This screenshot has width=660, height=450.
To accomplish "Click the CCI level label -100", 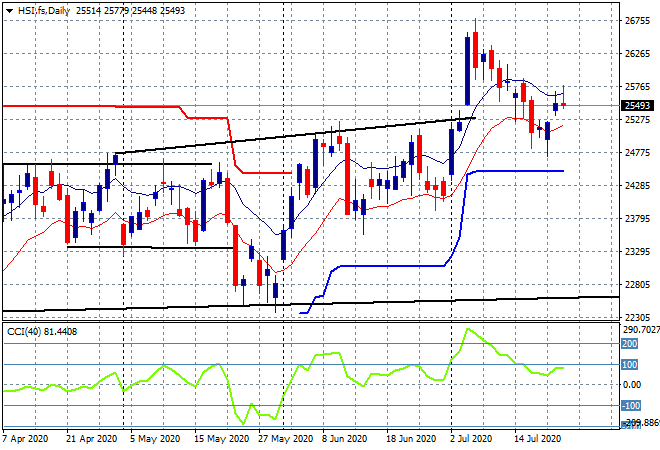I will [631, 405].
